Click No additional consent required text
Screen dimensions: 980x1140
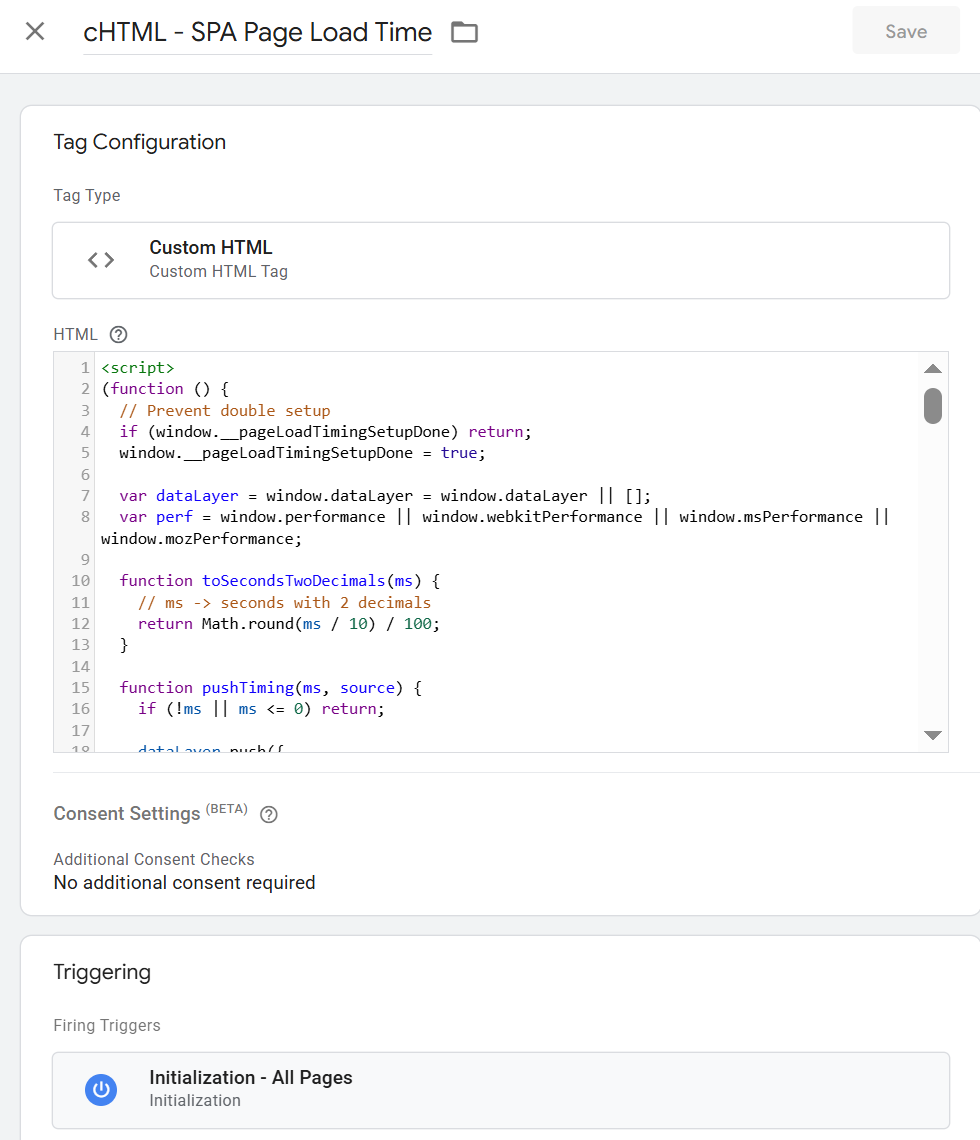(185, 883)
